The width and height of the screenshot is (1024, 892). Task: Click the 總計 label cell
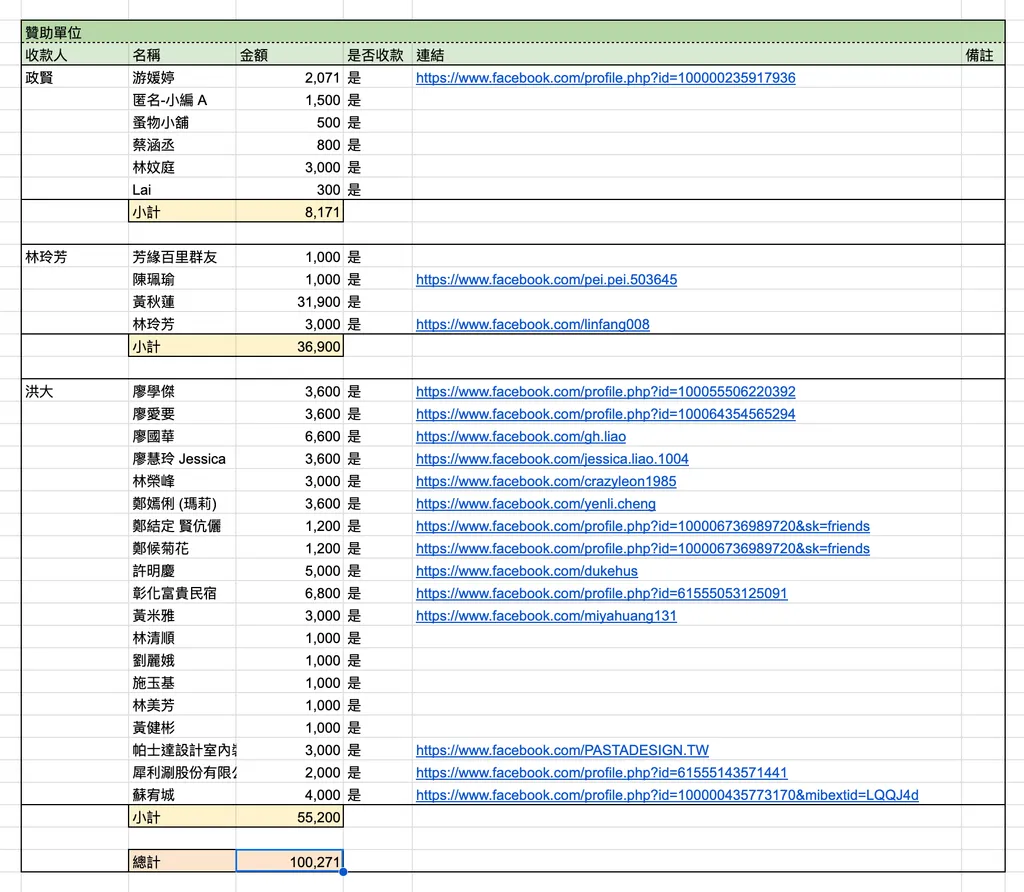pyautogui.click(x=182, y=862)
